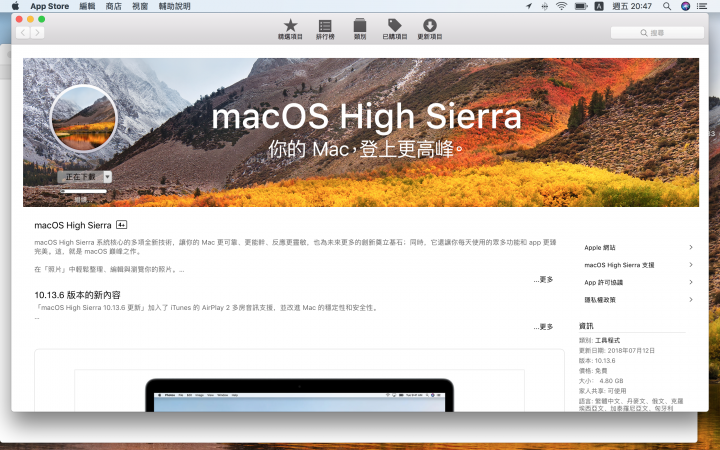Click the 正在下載 button
The height and width of the screenshot is (450, 720).
80,177
